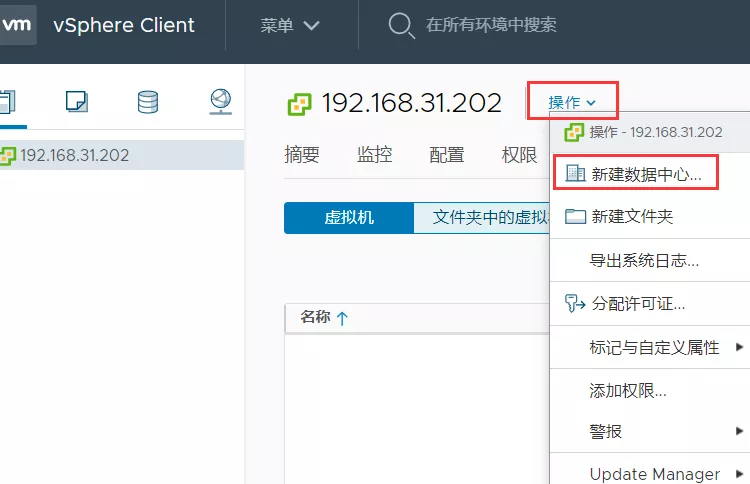The height and width of the screenshot is (484, 750).
Task: Open the 菜单 dropdown in the top bar
Action: point(290,26)
